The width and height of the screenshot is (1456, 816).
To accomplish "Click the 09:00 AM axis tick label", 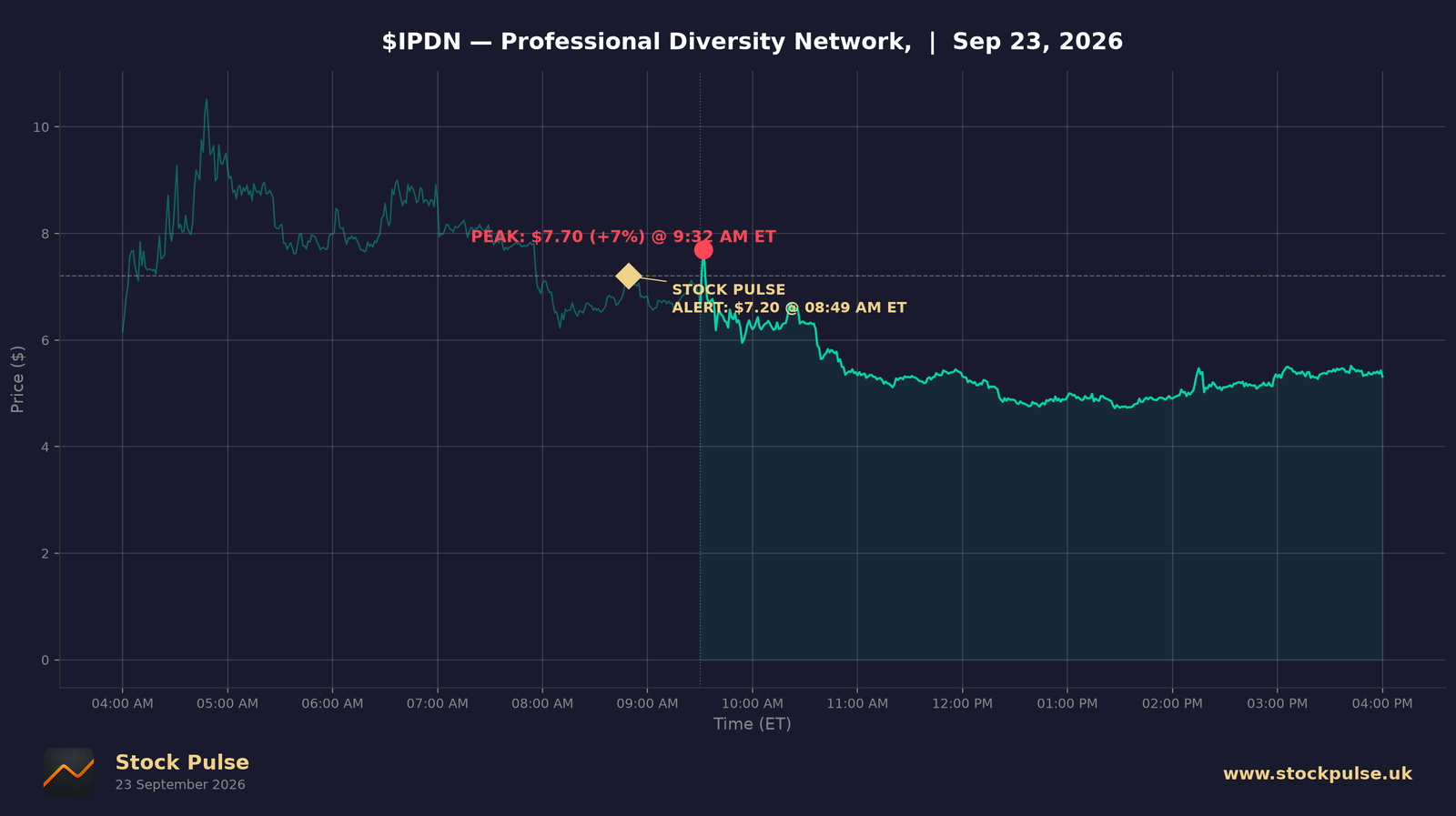I will click(x=647, y=703).
